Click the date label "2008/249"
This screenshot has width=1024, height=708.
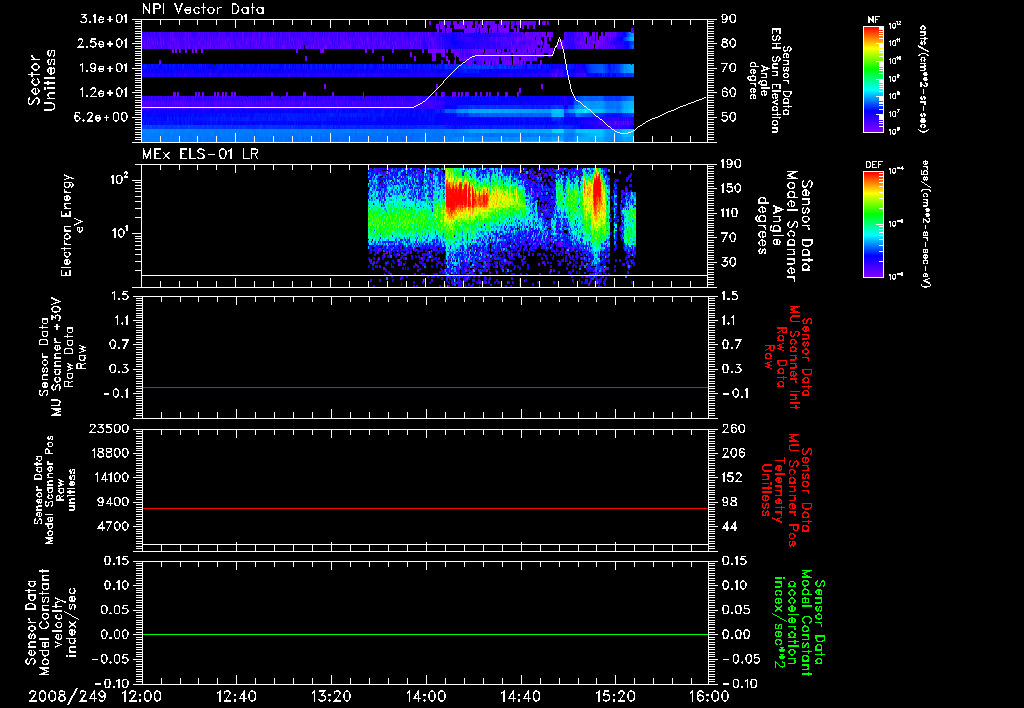67,696
